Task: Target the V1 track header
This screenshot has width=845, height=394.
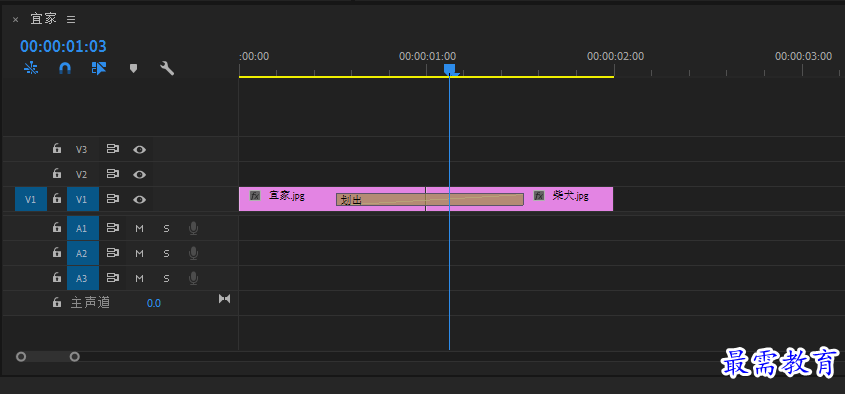Action: (83, 199)
